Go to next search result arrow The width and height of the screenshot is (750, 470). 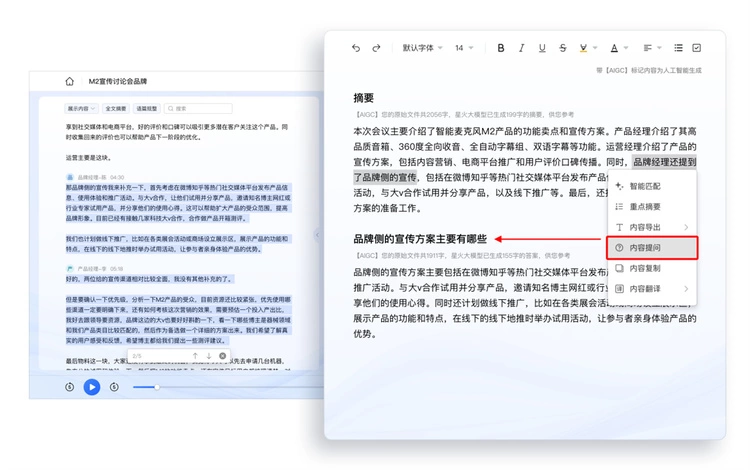[209, 355]
